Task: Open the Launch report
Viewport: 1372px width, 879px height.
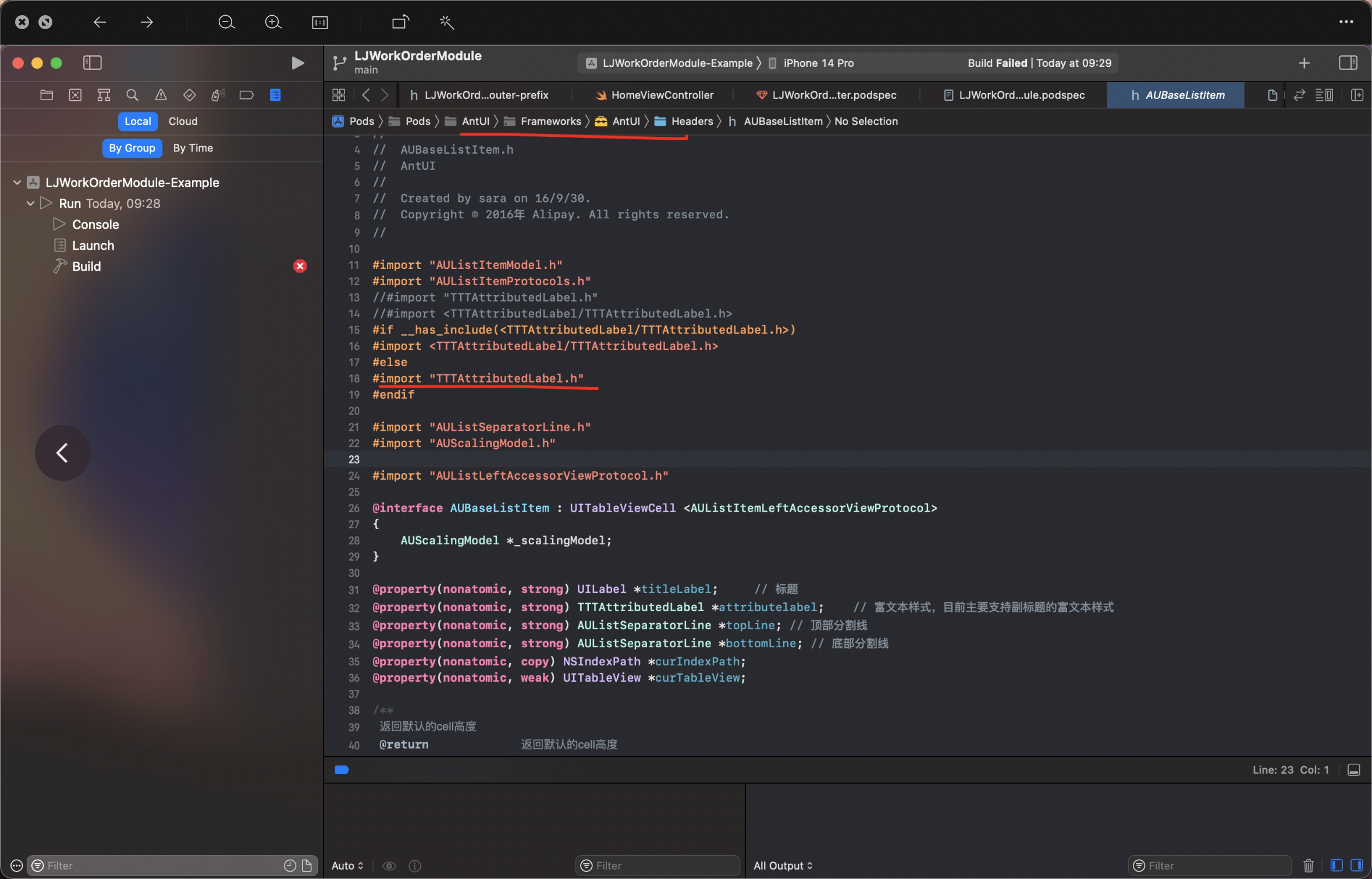Action: [93, 245]
